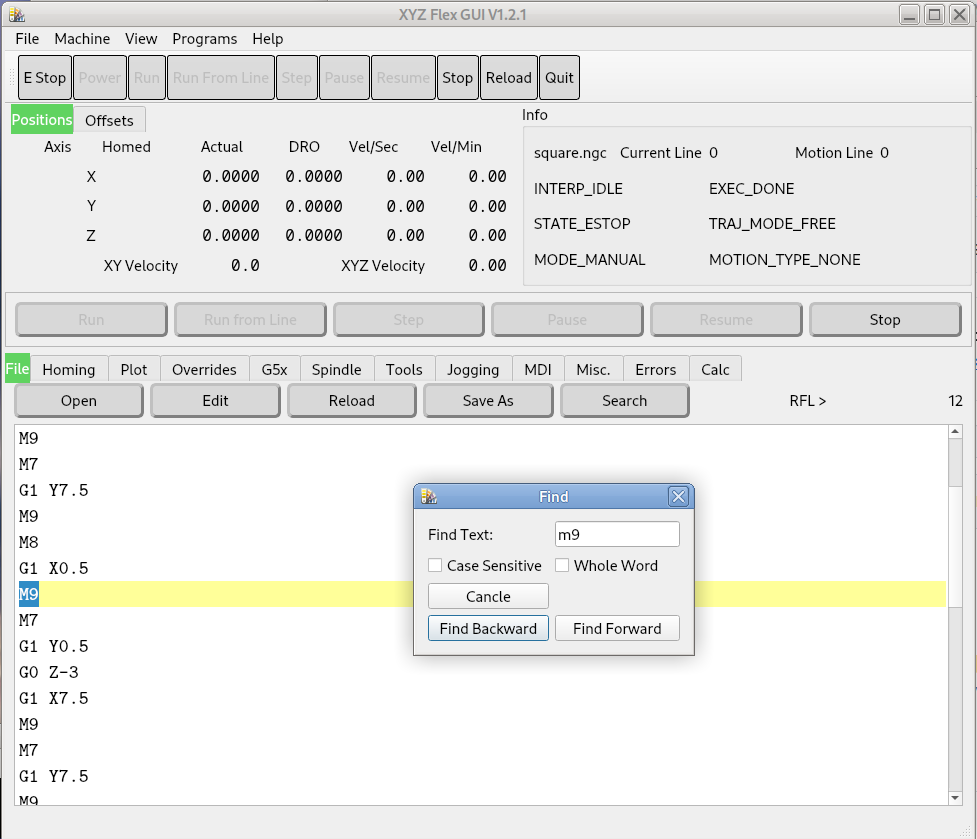Click the Quit toolbar button
The image size is (977, 839).
point(559,77)
